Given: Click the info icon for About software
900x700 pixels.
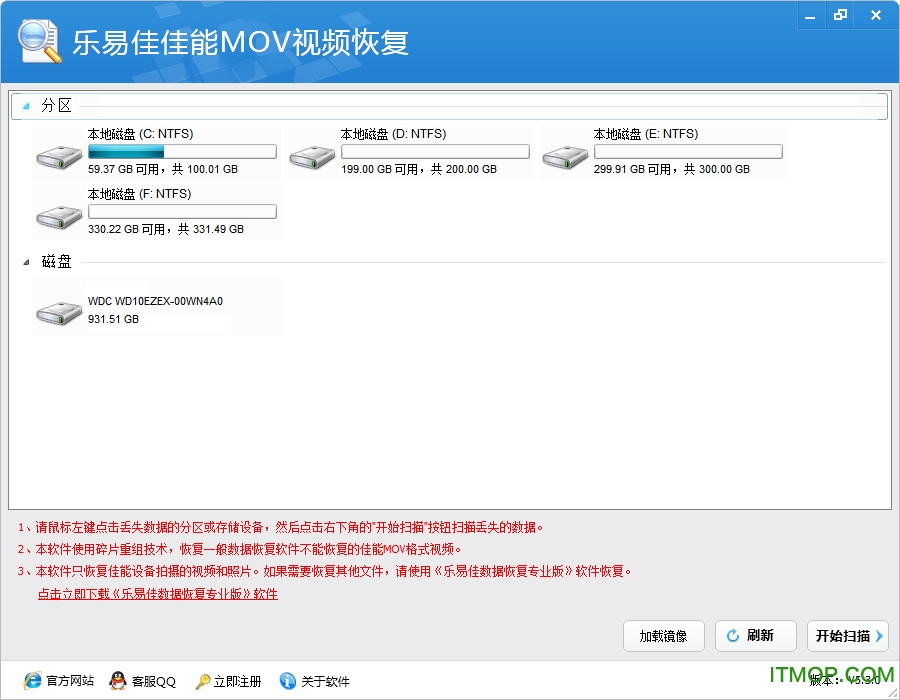Looking at the screenshot, I should [288, 680].
